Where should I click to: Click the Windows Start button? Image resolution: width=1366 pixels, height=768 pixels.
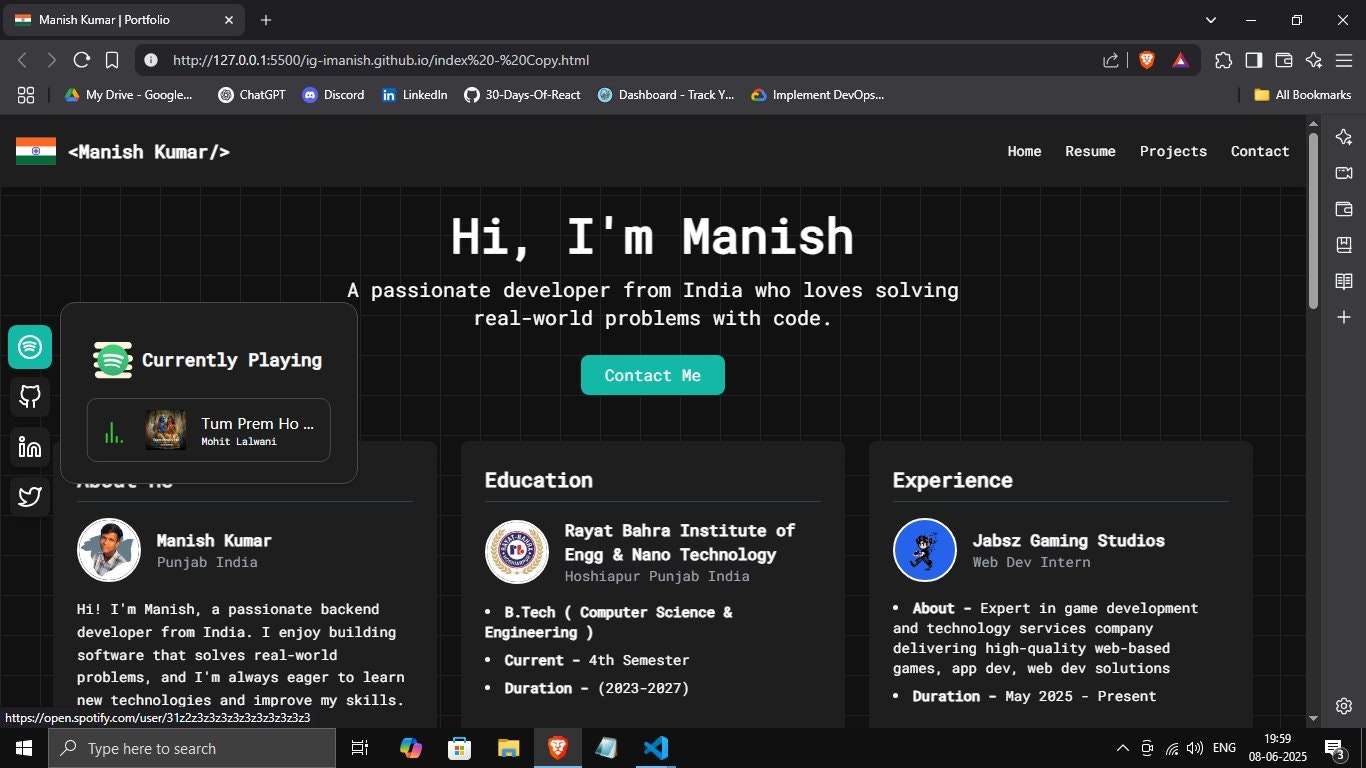point(24,748)
